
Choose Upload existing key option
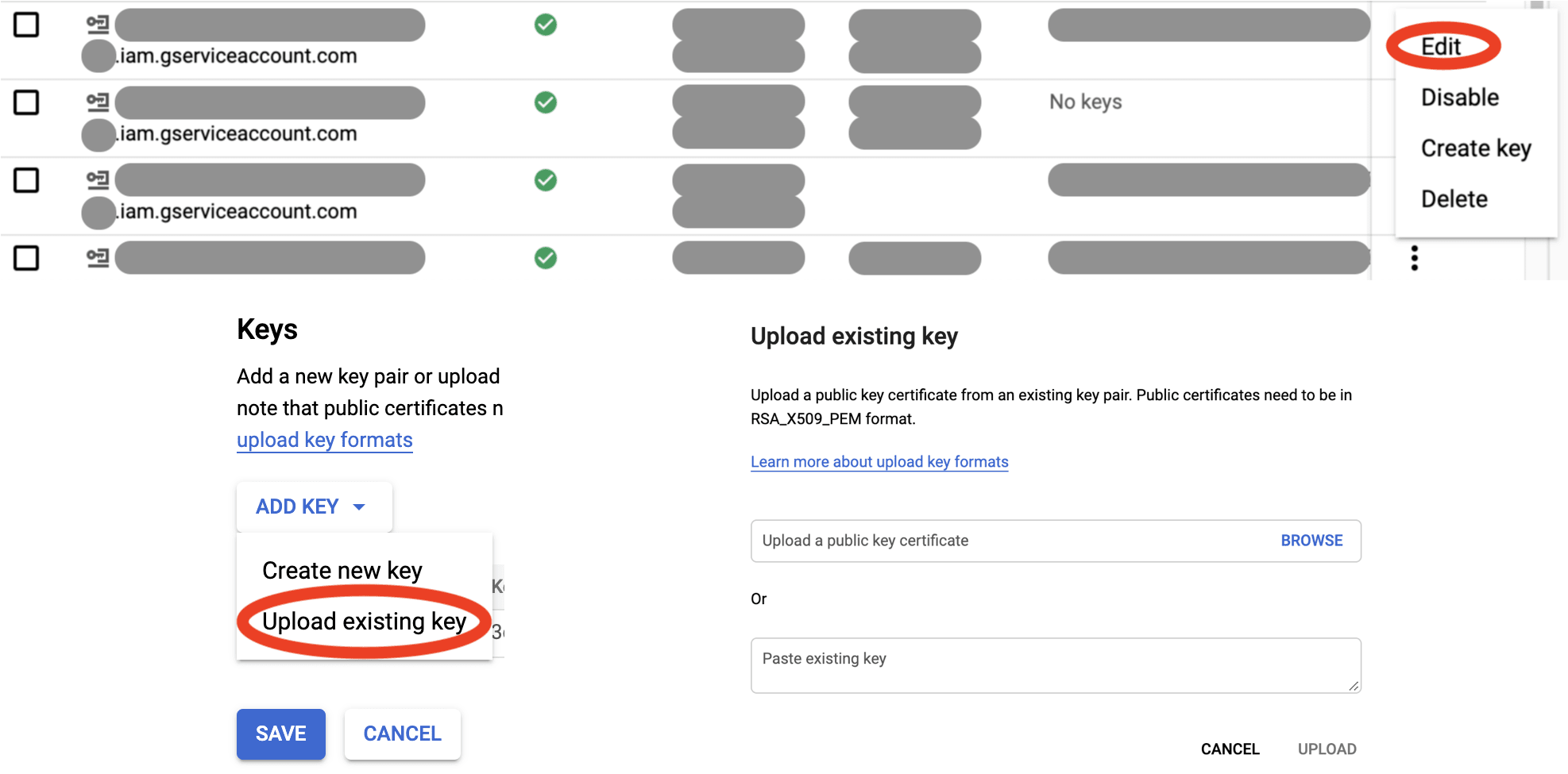tap(364, 622)
